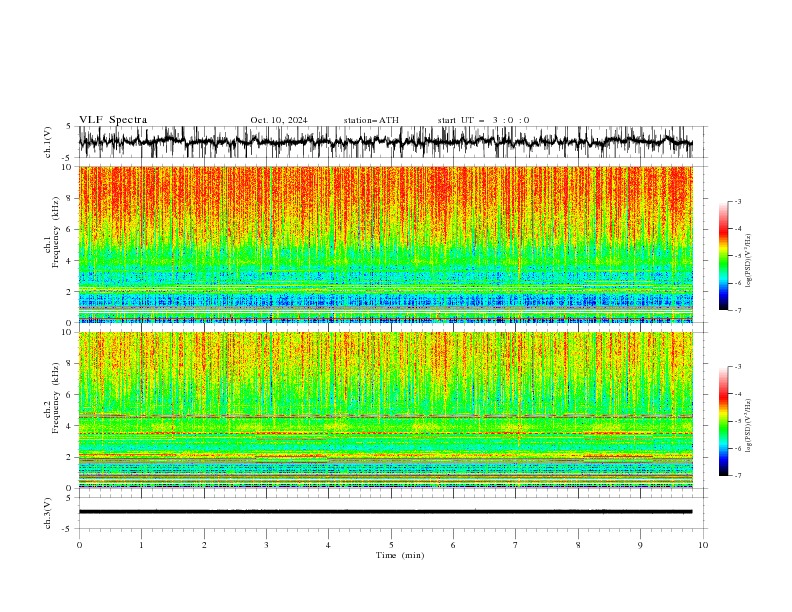Click the ch.2 spectrogram color scale bar
The width and height of the screenshot is (792, 612).
(723, 421)
